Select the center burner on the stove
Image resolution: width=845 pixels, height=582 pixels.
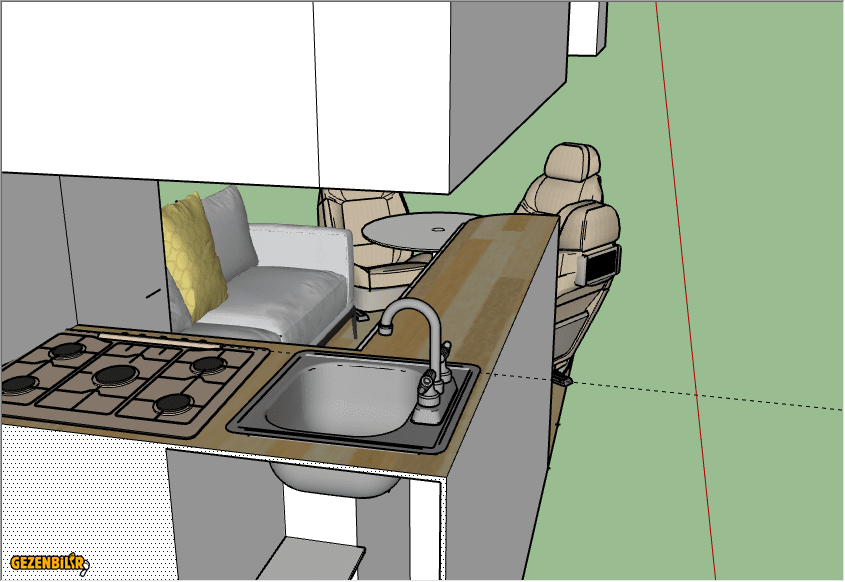click(x=116, y=375)
